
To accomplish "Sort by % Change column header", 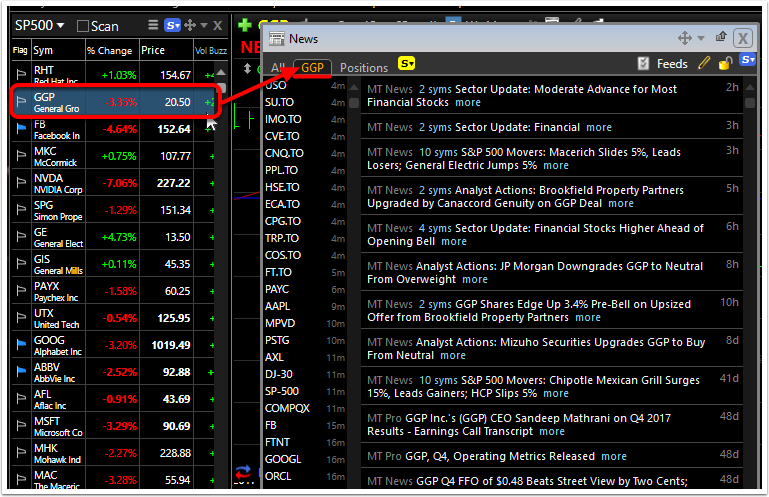I will (109, 51).
